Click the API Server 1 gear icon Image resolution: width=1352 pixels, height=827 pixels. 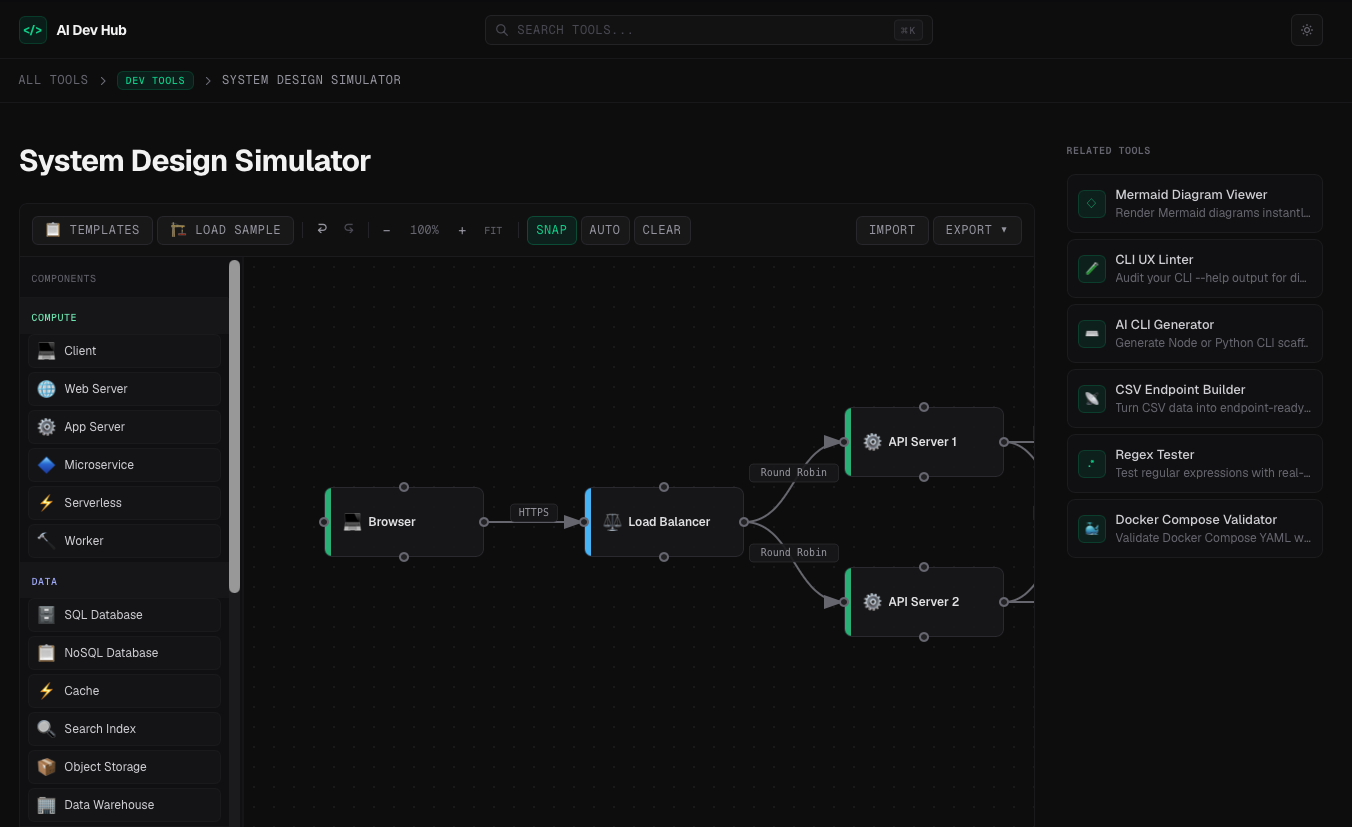coord(873,442)
